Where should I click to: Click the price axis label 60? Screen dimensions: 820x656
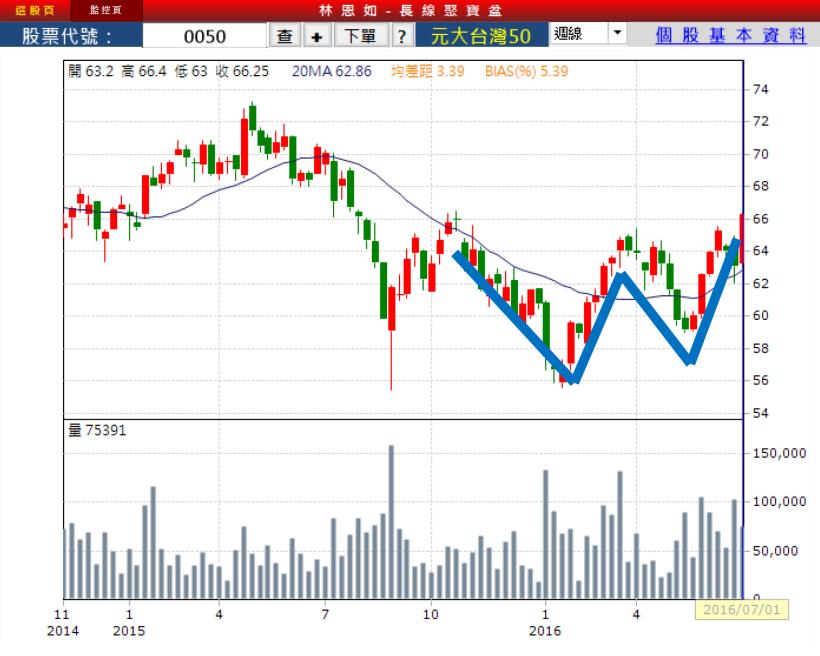pyautogui.click(x=760, y=315)
